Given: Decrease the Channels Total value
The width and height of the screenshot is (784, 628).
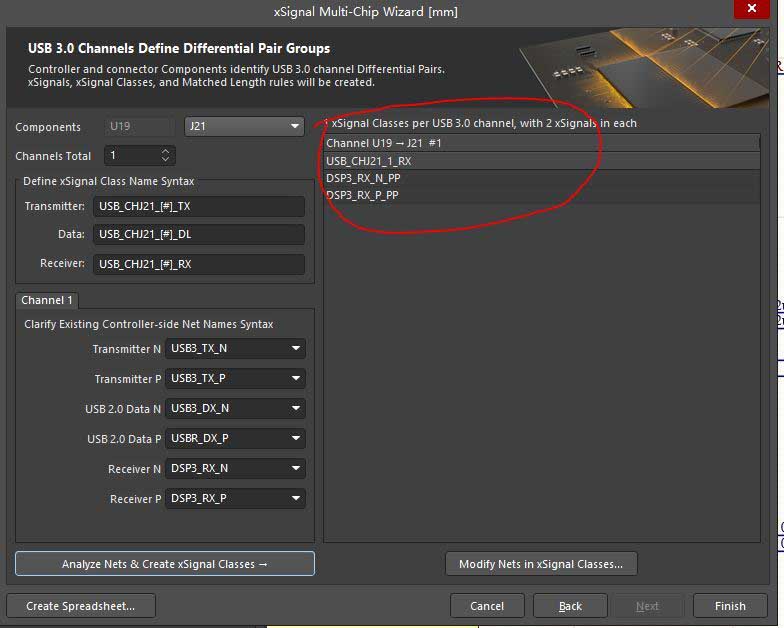Looking at the screenshot, I should tap(166, 160).
